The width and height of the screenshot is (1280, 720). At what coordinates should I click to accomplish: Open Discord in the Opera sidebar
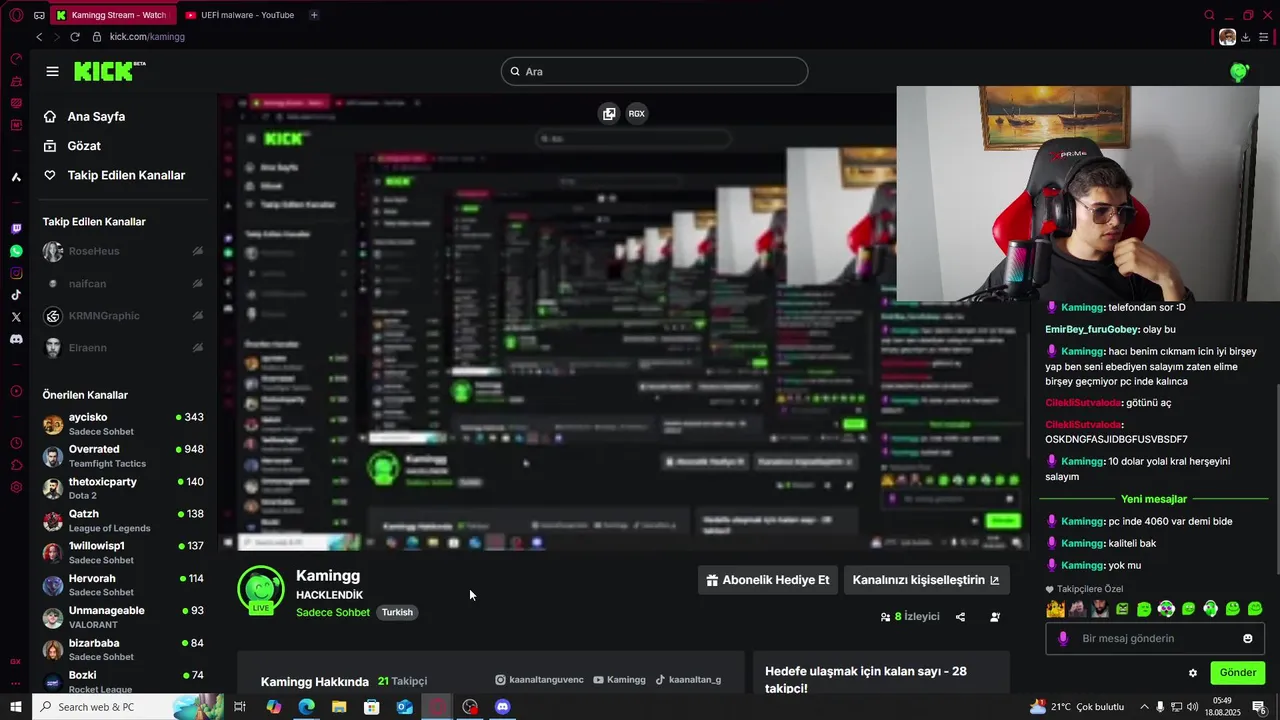click(x=16, y=339)
